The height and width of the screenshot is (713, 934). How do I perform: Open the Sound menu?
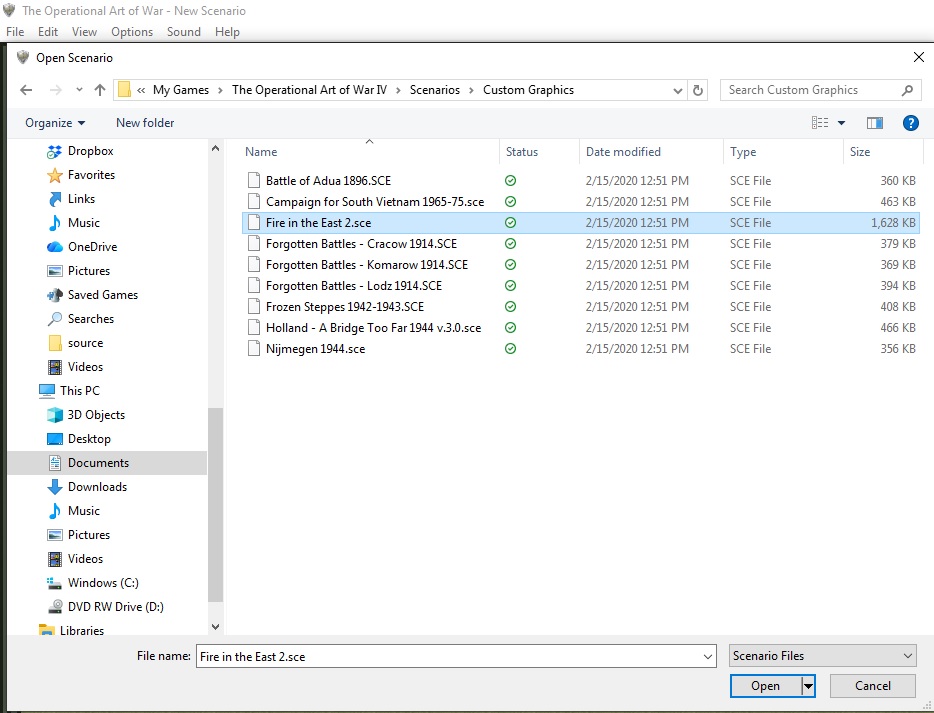(183, 32)
